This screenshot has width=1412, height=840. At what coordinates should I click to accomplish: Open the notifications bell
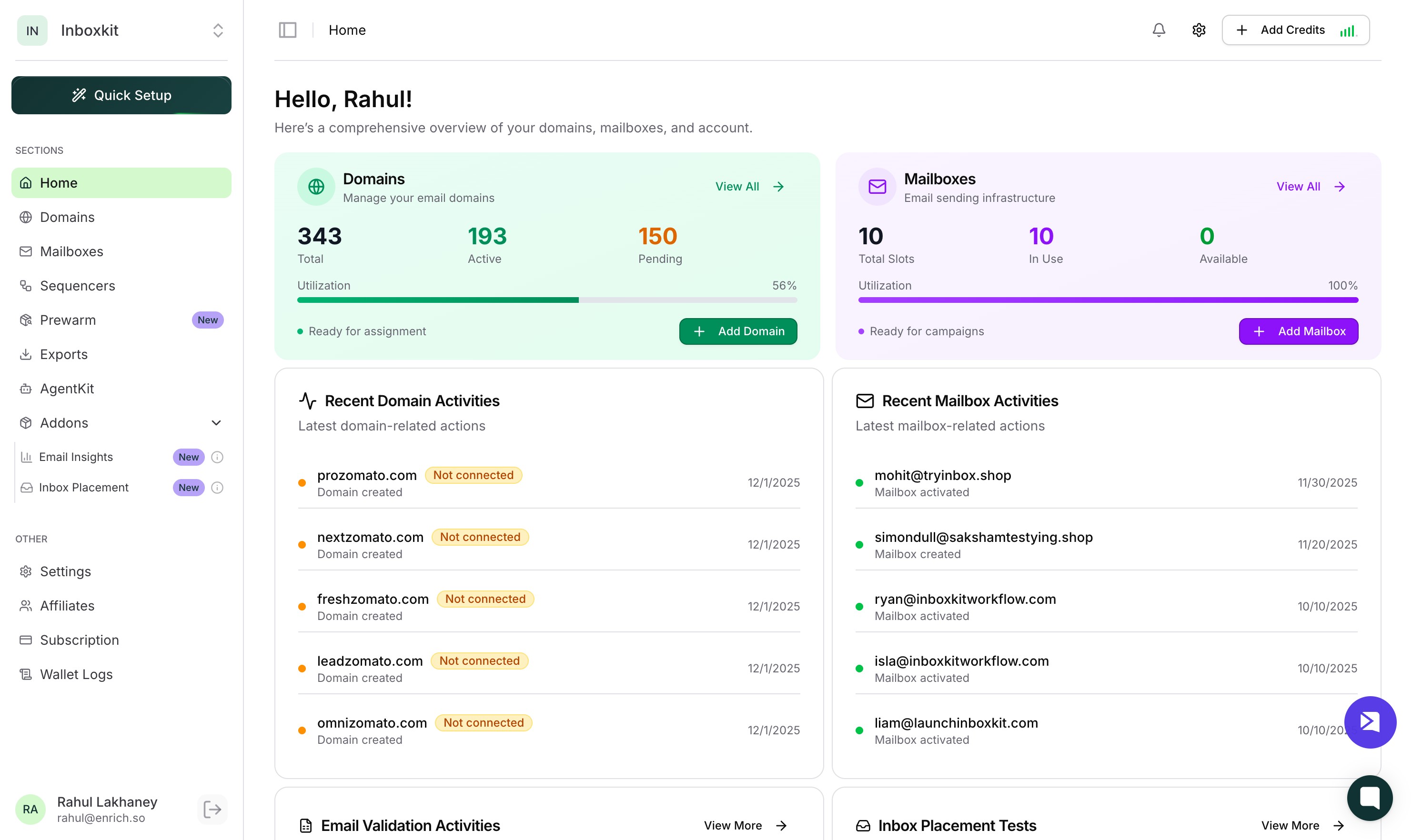(x=1159, y=30)
